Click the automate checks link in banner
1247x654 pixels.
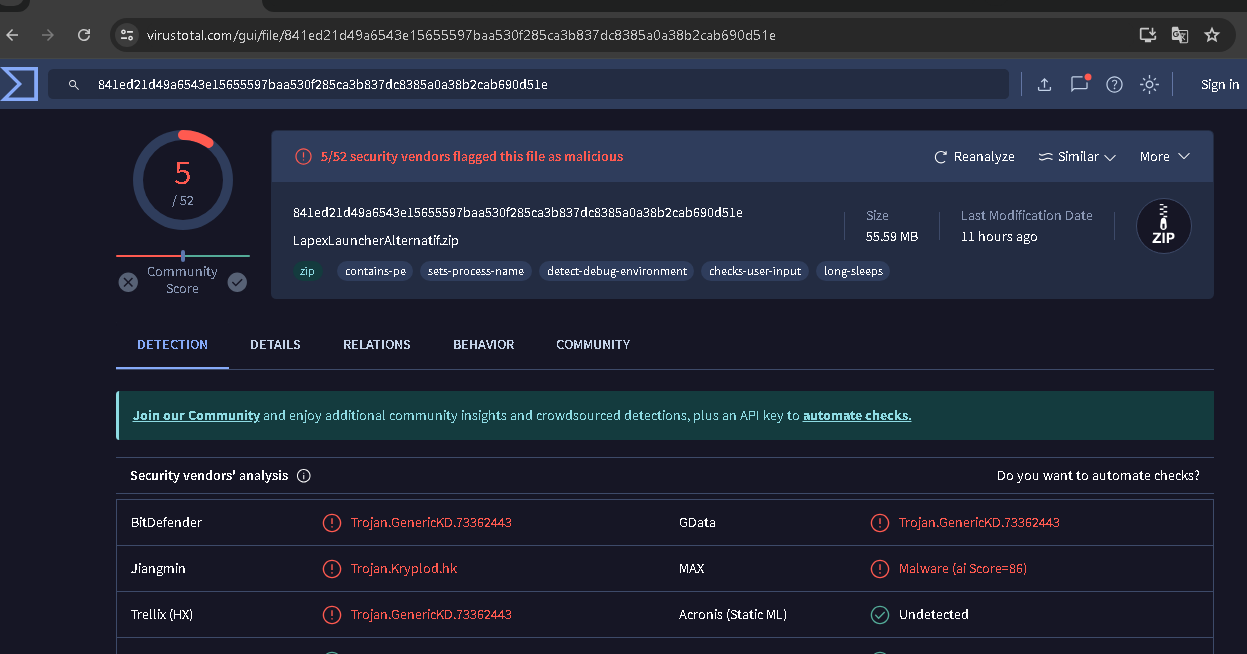[857, 415]
